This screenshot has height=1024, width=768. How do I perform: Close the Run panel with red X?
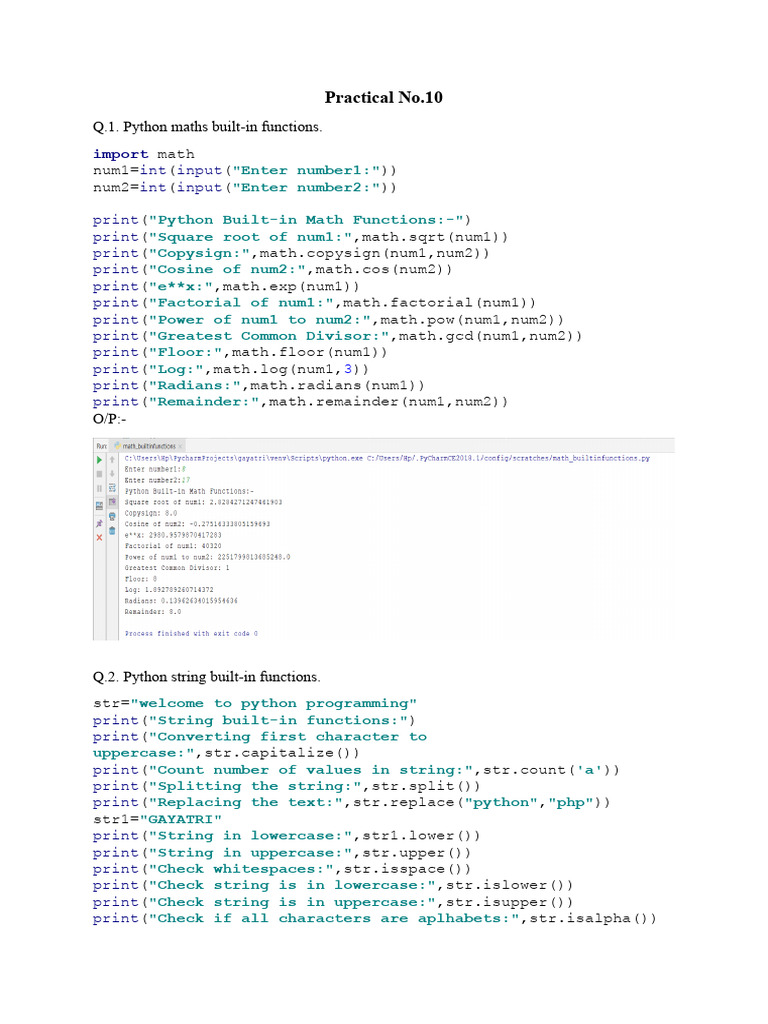click(99, 537)
